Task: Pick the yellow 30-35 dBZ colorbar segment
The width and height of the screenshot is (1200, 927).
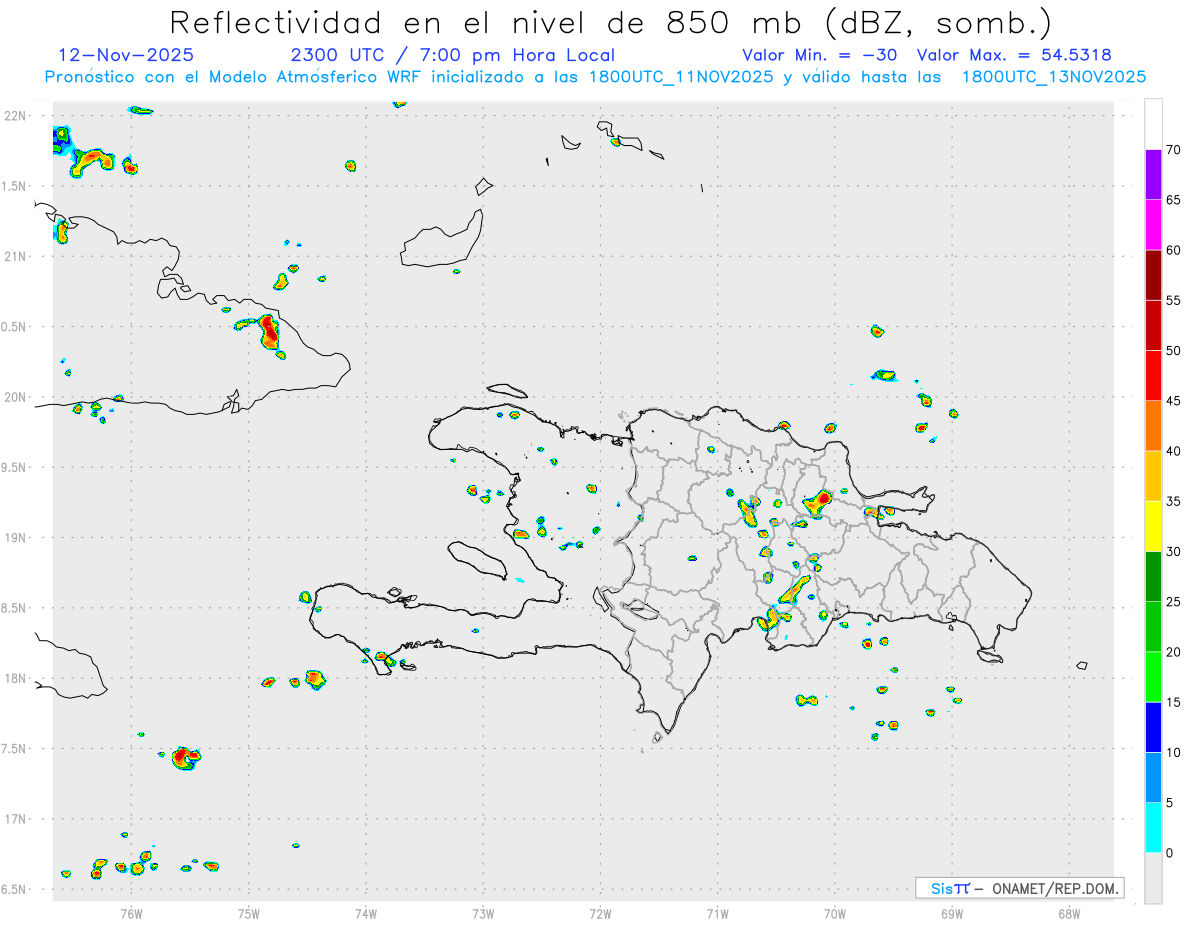Action: pos(1153,526)
